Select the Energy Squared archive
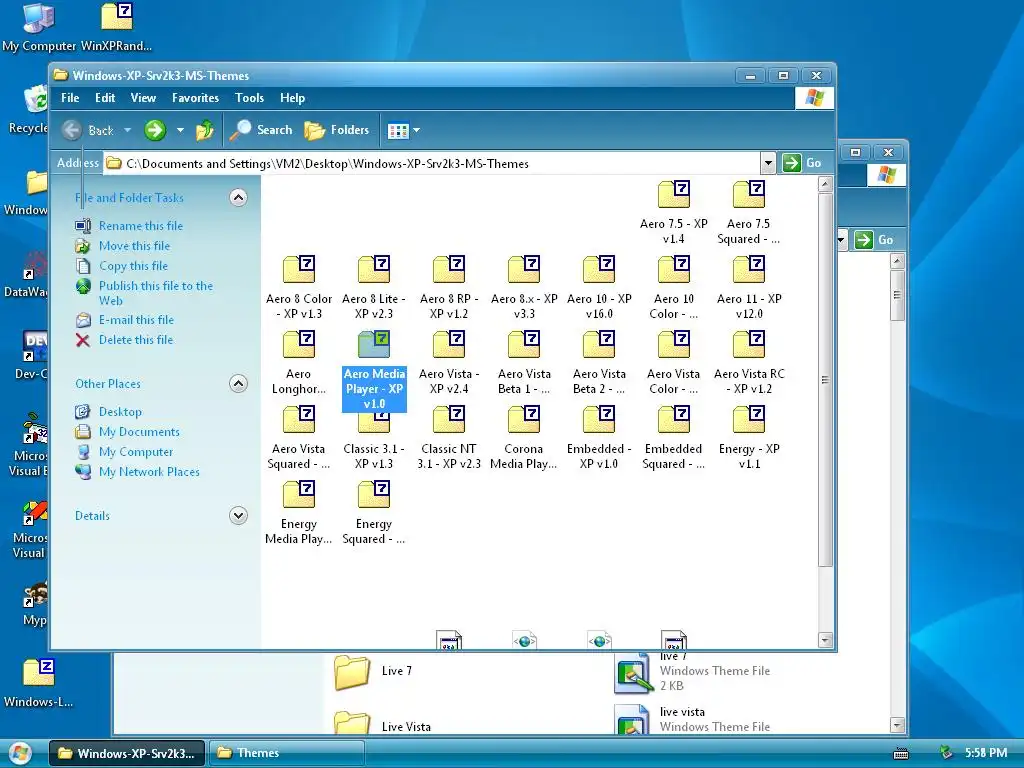 [374, 511]
